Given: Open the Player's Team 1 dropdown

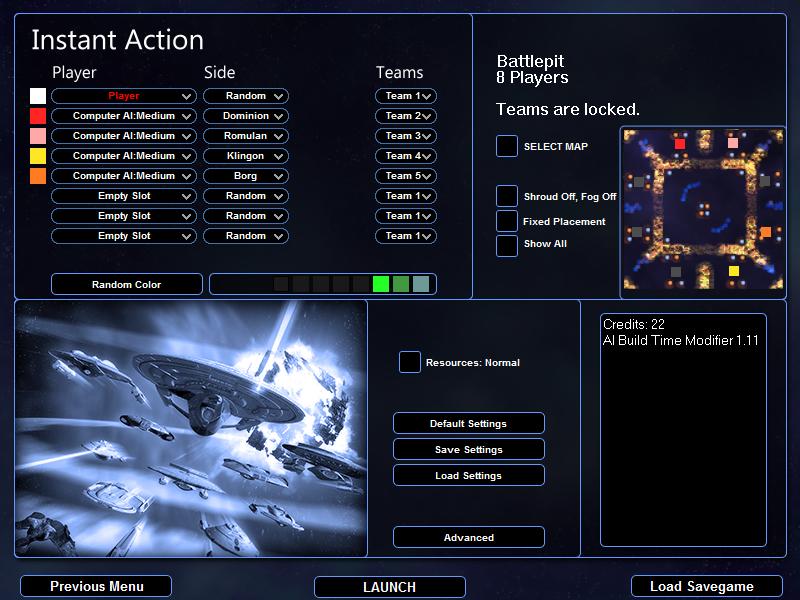Looking at the screenshot, I should click(406, 96).
